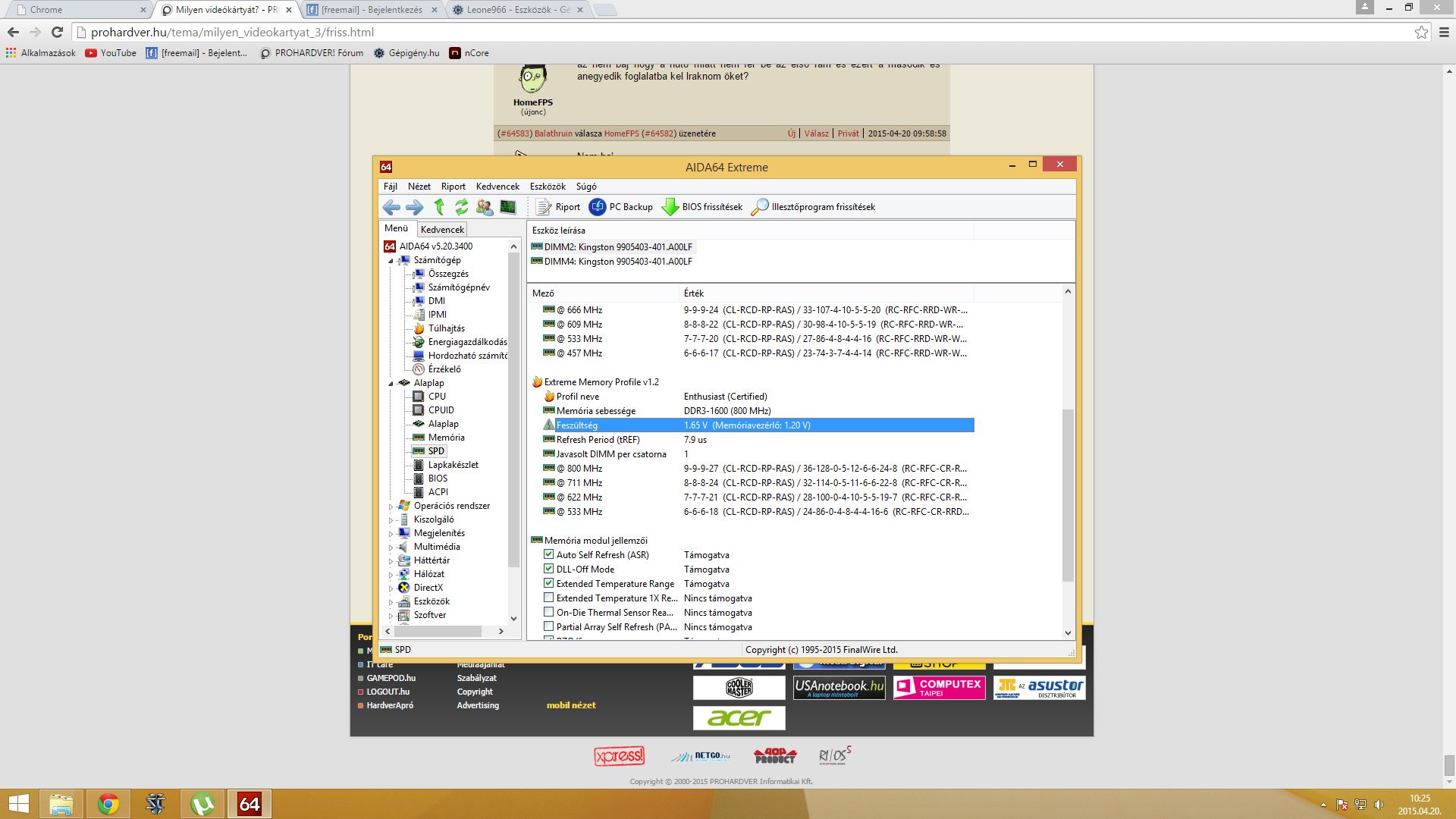This screenshot has height=819, width=1456.
Task: Toggle Extended Temperature Range checkbox
Action: click(x=548, y=583)
